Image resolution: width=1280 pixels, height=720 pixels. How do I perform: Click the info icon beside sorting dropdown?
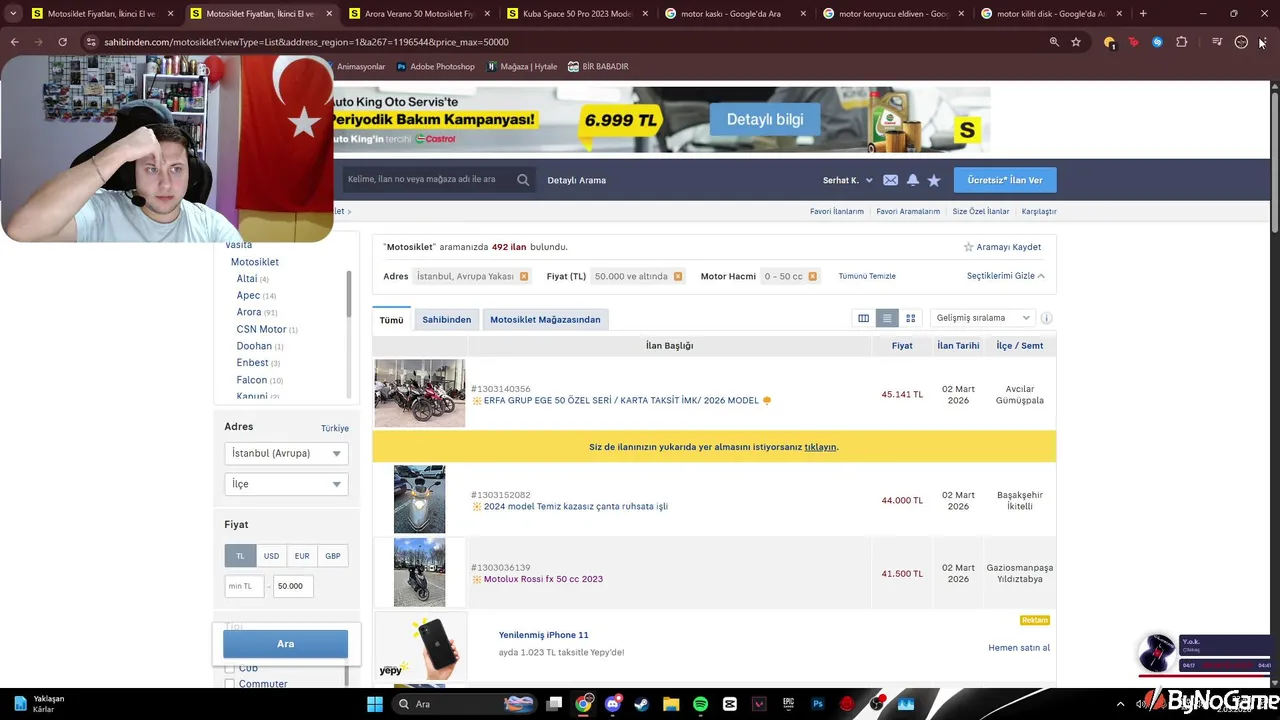tap(1046, 318)
